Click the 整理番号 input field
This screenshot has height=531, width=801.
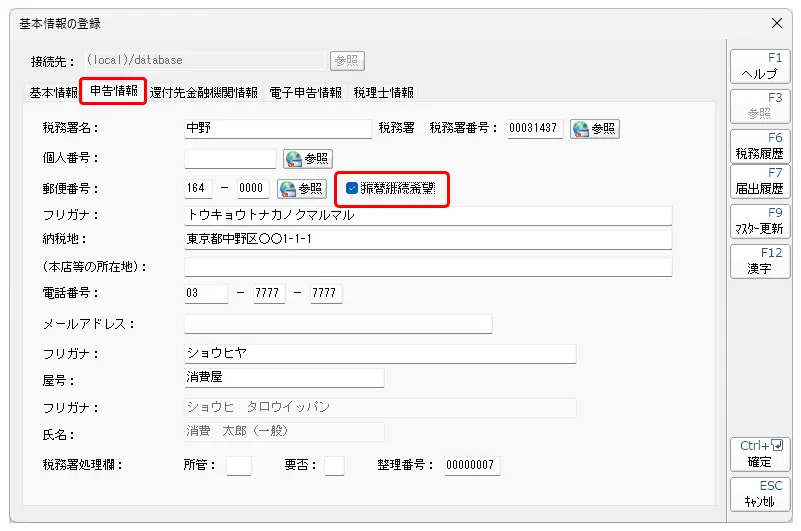click(x=472, y=465)
